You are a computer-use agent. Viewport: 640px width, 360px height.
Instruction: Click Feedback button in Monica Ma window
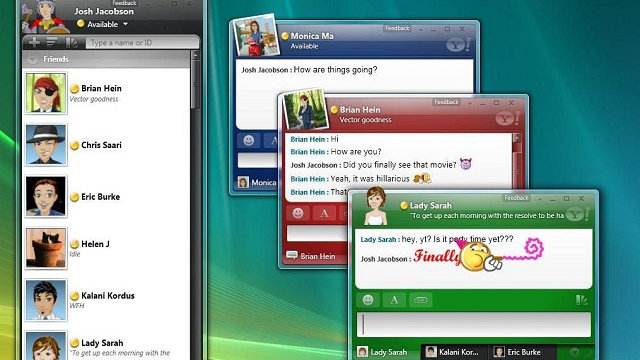point(397,28)
